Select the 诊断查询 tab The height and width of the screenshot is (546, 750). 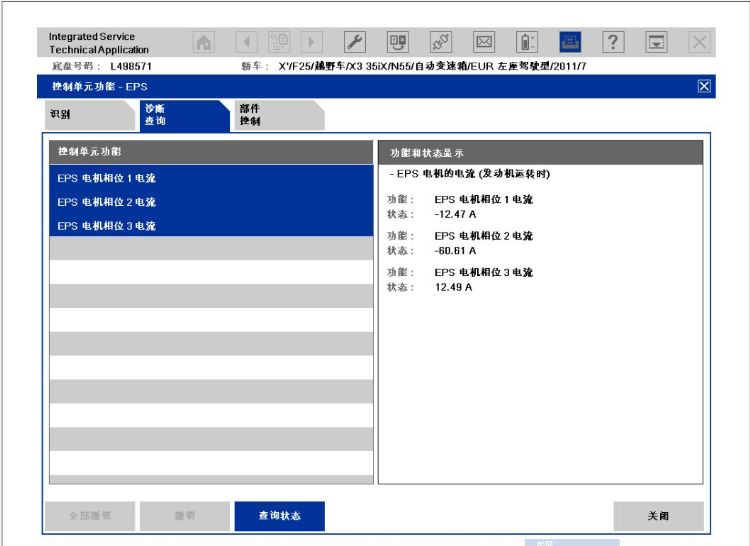coord(185,115)
